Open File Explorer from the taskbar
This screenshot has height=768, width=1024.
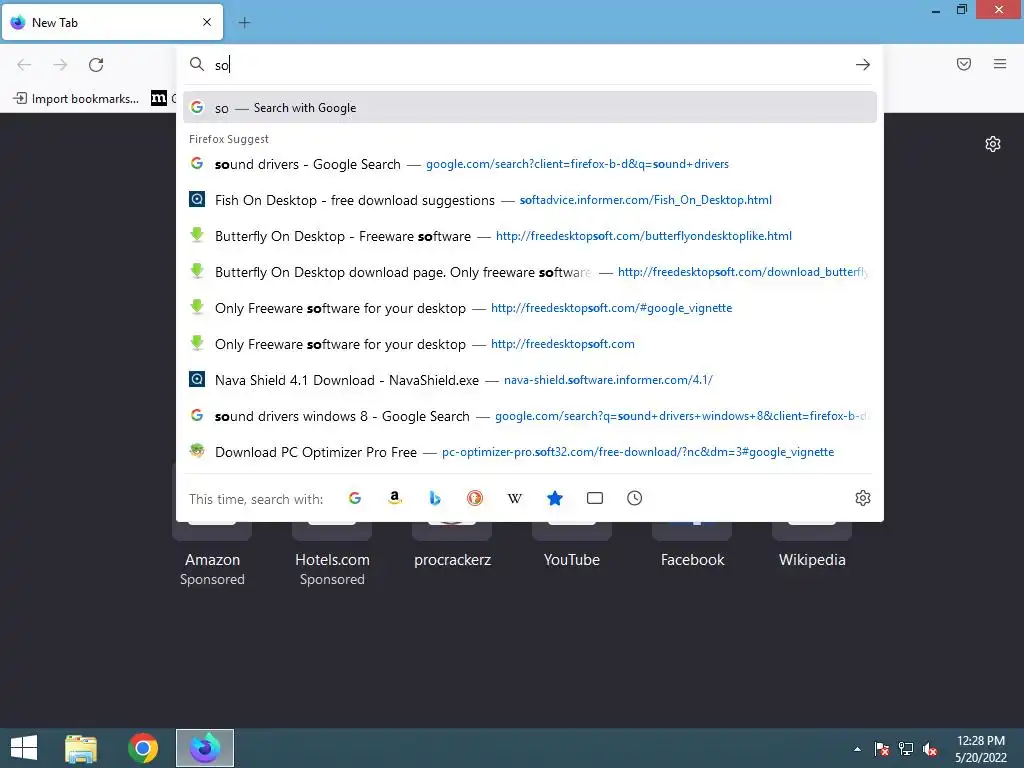81,748
